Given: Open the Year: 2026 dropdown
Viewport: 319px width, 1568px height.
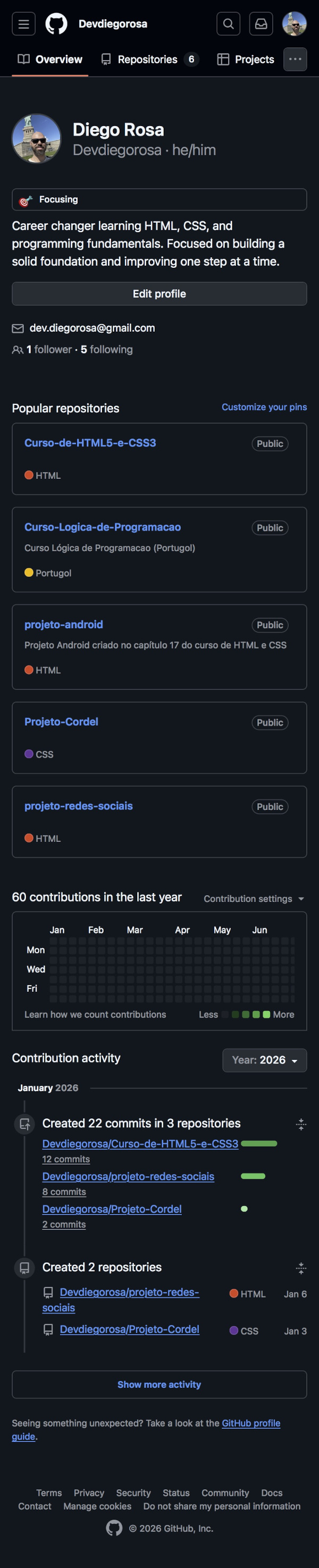Looking at the screenshot, I should click(x=264, y=1060).
